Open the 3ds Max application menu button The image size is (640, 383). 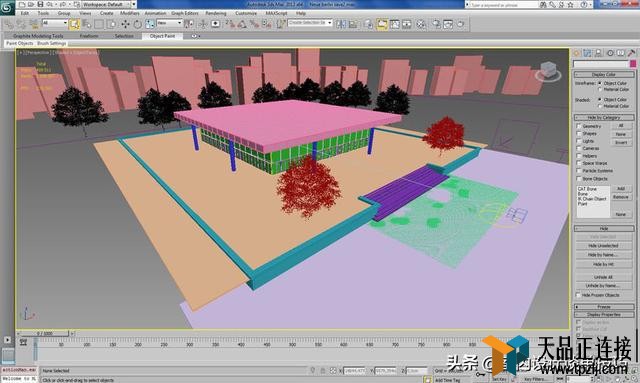click(x=7, y=7)
